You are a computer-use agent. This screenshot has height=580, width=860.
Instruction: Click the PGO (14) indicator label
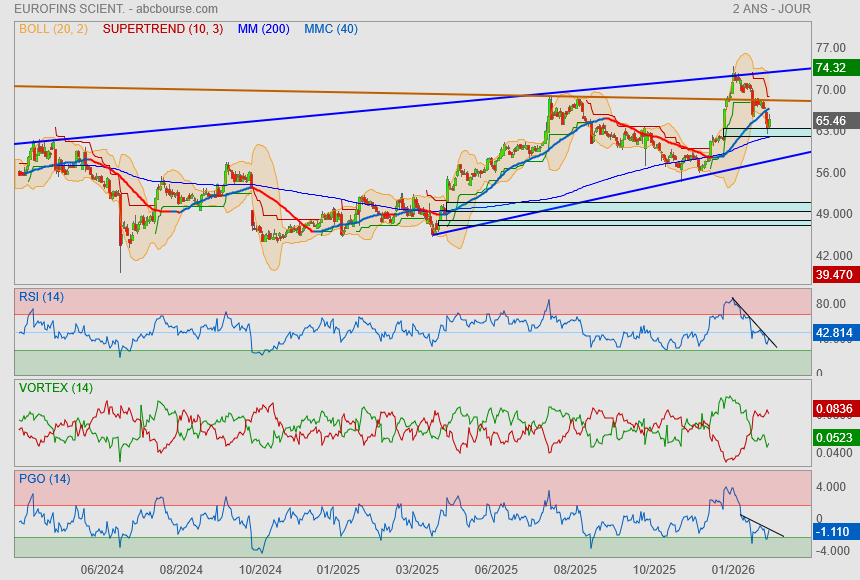tap(44, 478)
